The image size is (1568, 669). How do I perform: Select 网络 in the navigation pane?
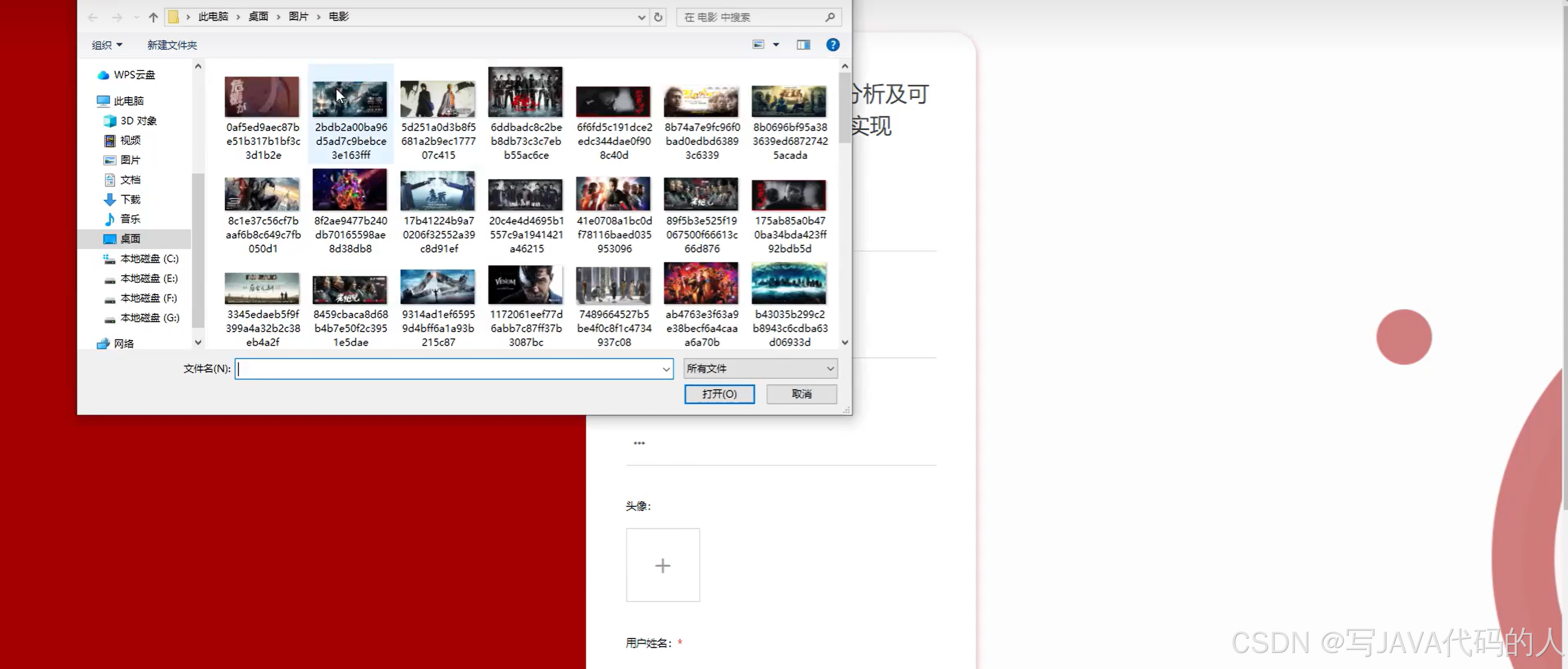pyautogui.click(x=124, y=344)
